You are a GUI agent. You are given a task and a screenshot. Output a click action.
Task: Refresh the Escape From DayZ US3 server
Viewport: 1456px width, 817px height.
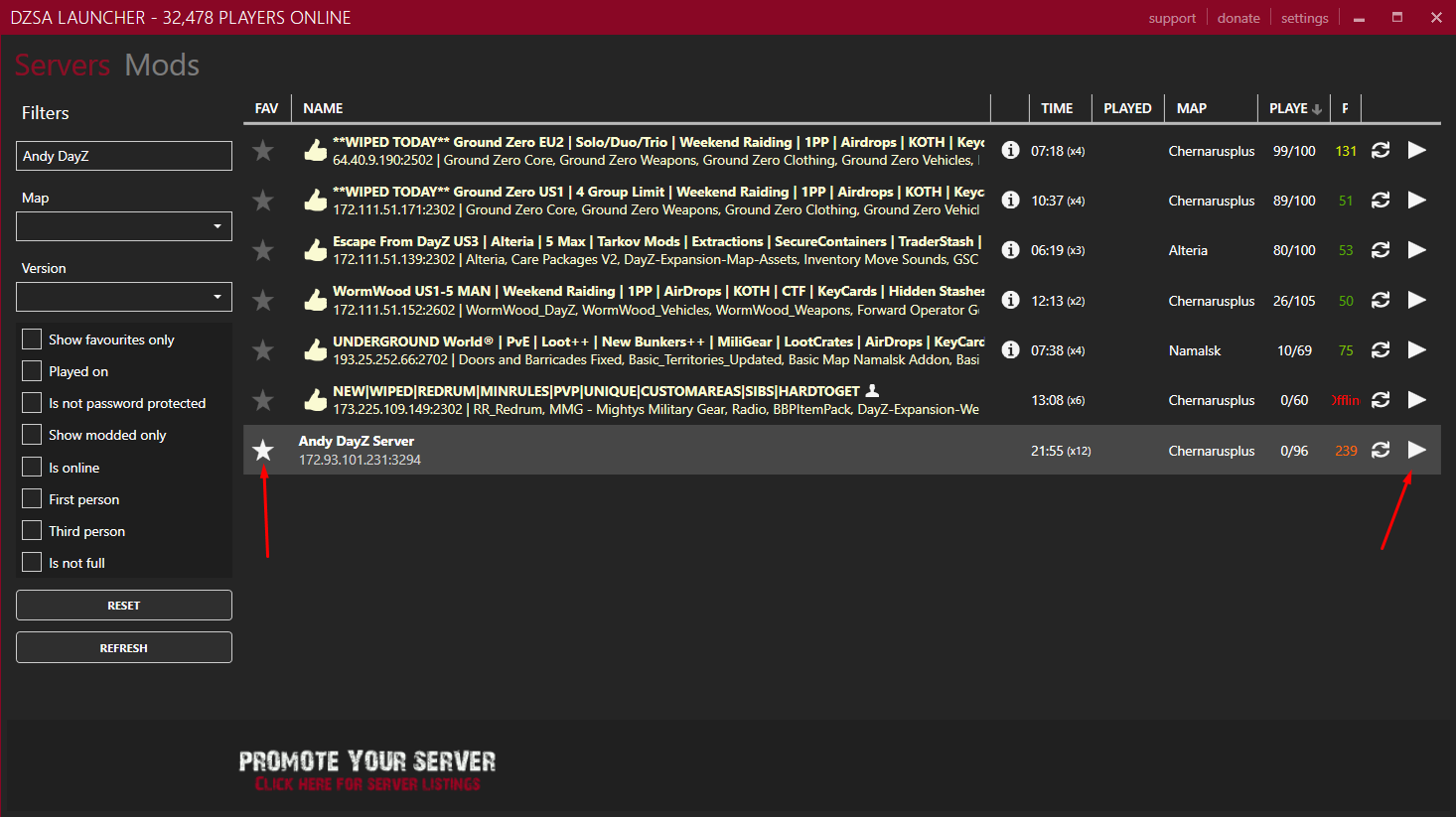click(1381, 249)
